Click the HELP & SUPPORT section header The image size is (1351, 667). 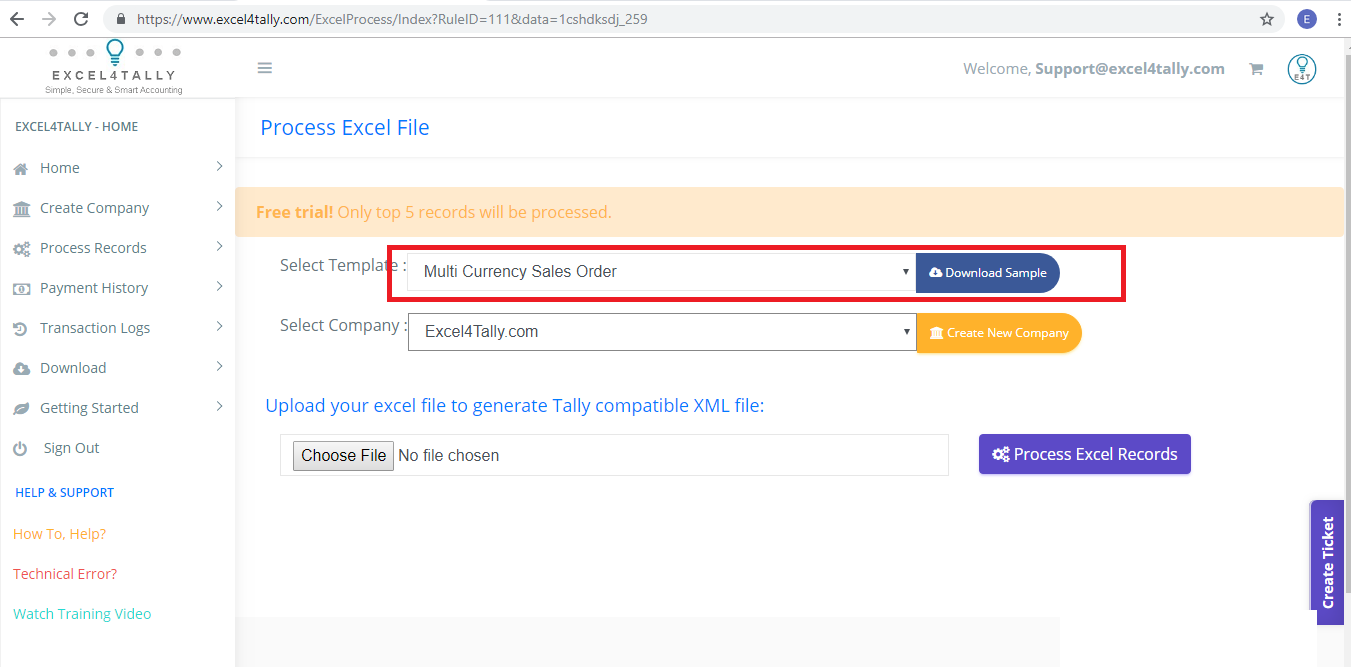tap(65, 493)
